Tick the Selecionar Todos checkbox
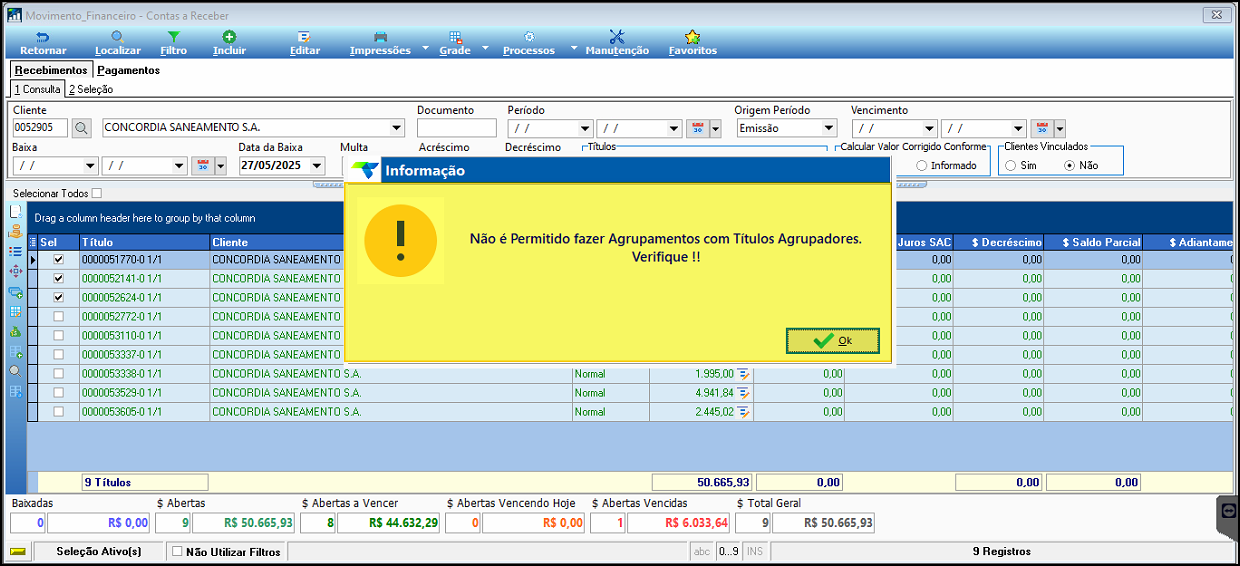Image resolution: width=1240 pixels, height=566 pixels. point(97,193)
